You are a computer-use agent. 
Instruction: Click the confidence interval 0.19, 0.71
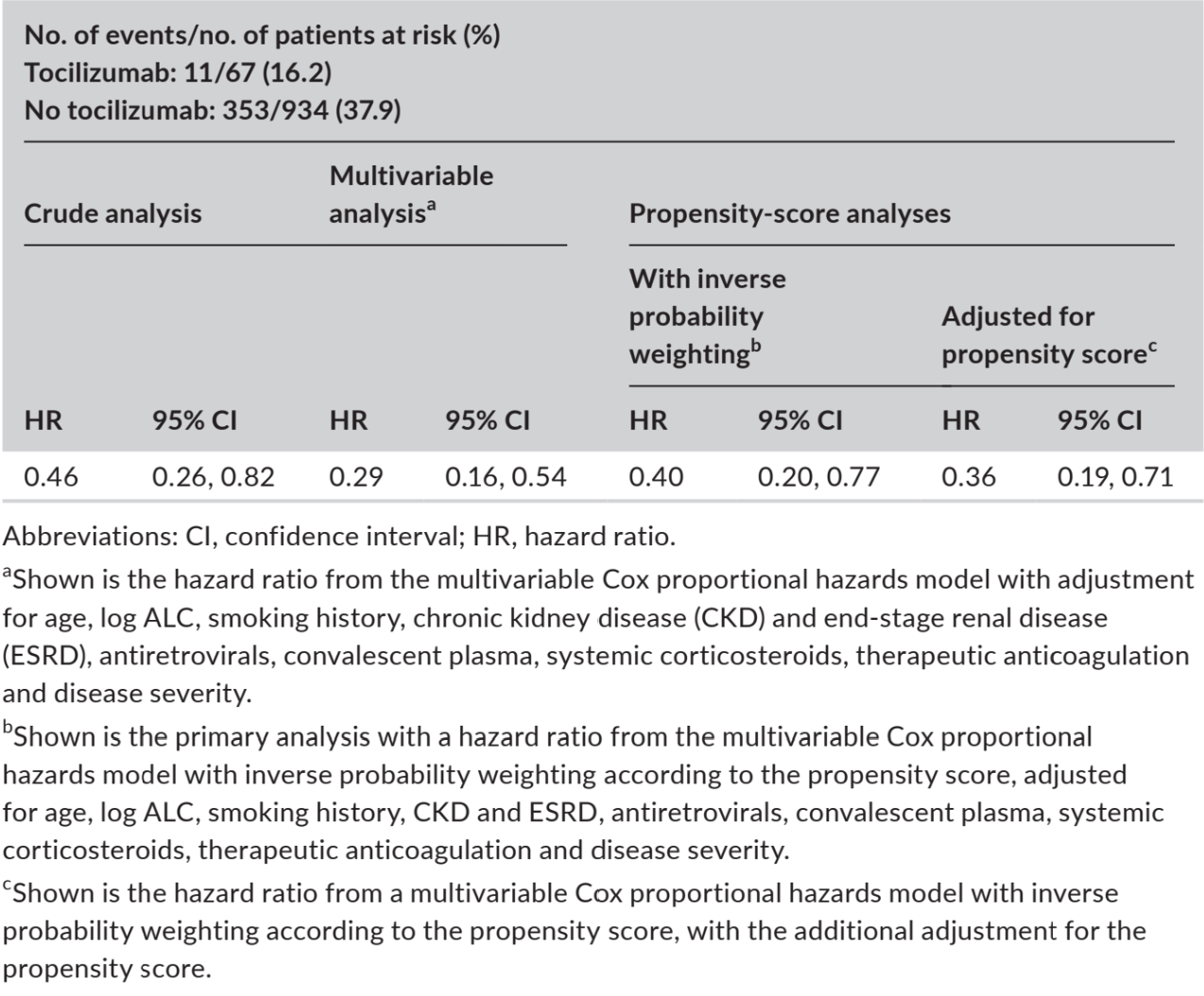(1115, 477)
